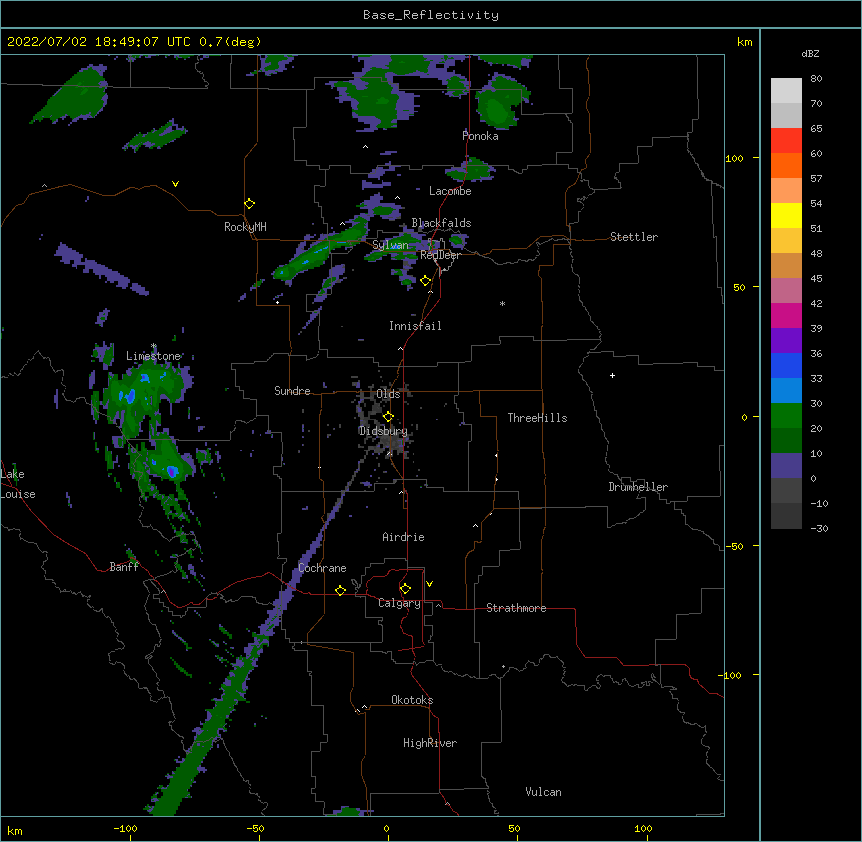The height and width of the screenshot is (842, 862).
Task: Click the Banff town label
Action: 124,567
